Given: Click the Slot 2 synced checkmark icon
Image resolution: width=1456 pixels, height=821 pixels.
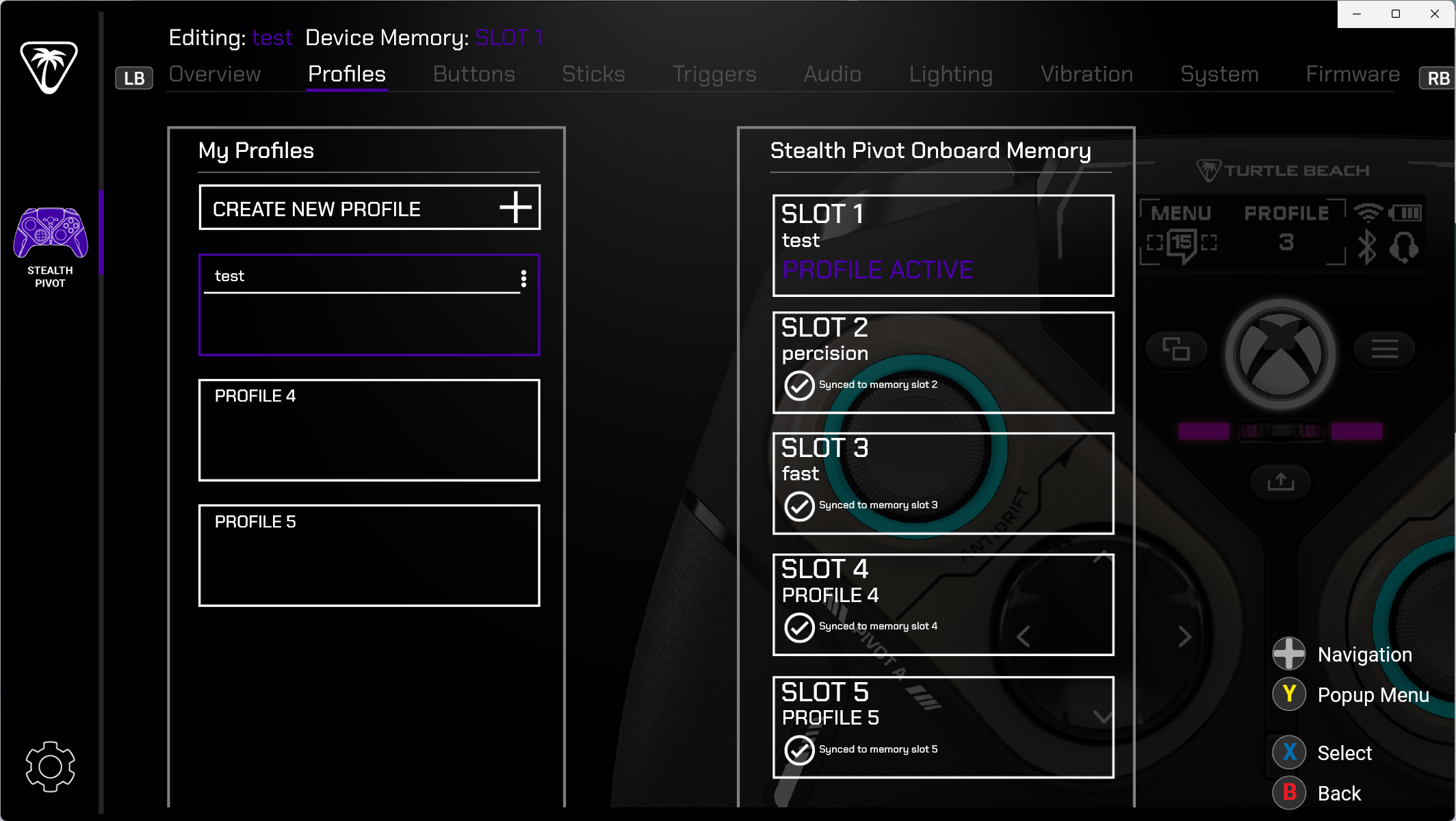Looking at the screenshot, I should [x=799, y=385].
